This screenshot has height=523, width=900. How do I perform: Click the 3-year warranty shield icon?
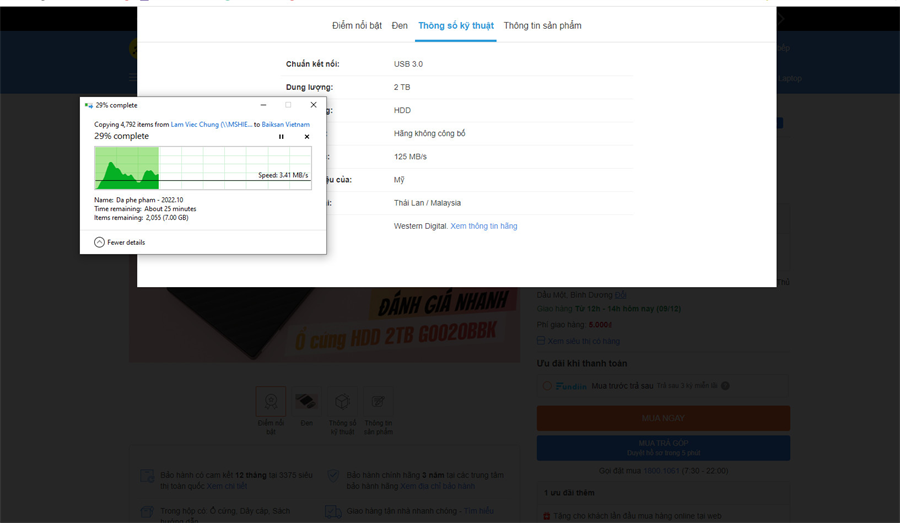[x=333, y=476]
